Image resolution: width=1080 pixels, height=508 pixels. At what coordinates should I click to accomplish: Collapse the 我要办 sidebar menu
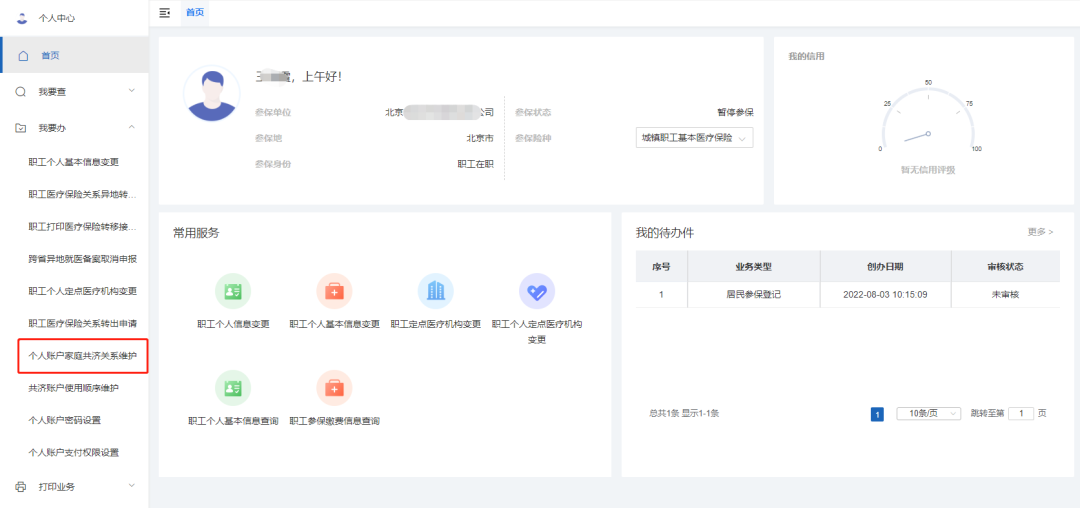[x=74, y=128]
